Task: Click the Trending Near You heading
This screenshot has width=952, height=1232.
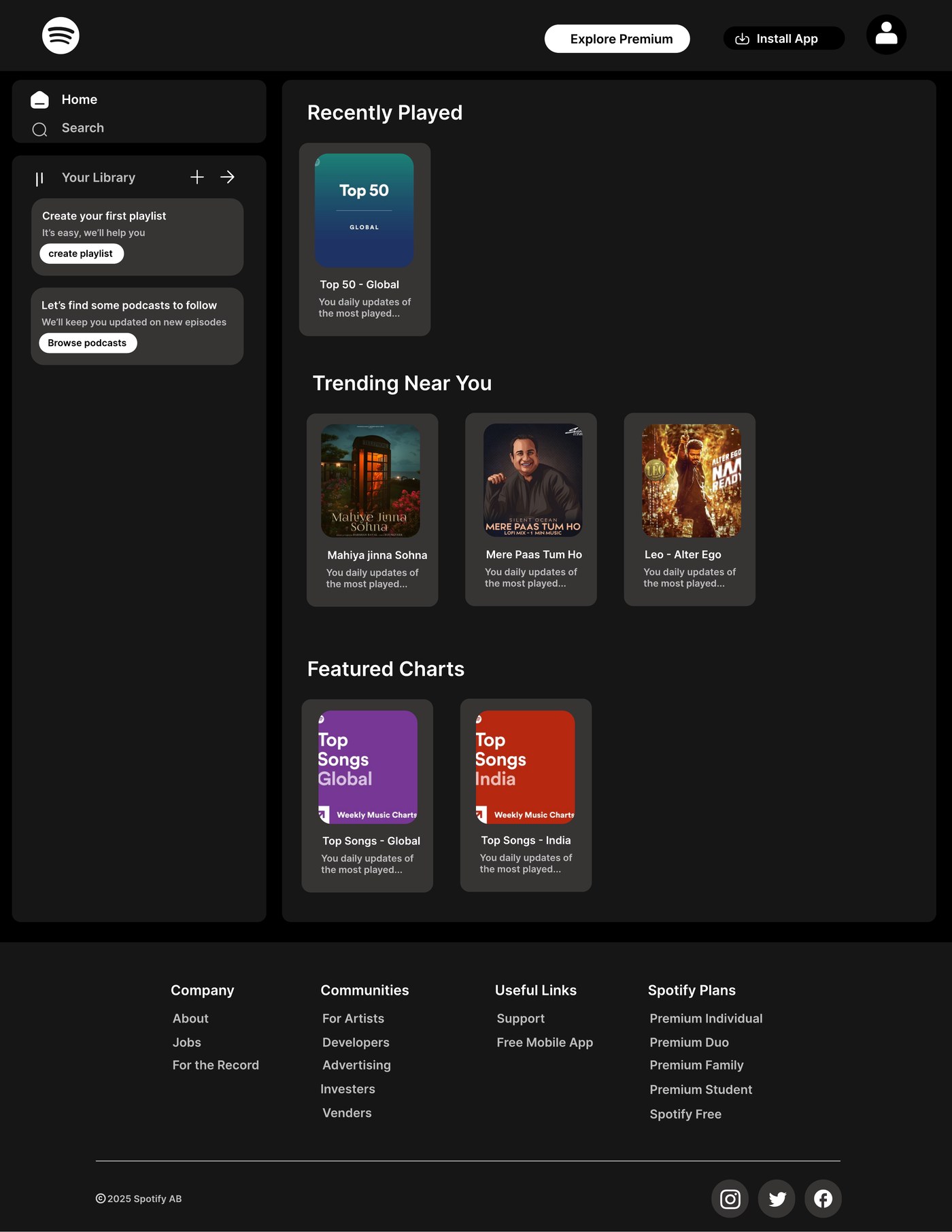Action: [402, 383]
